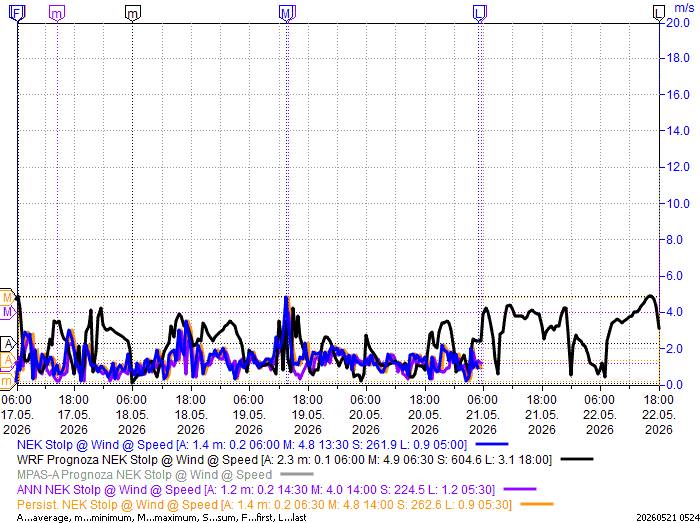Click the blue legend line swatch for NEK Stolp

point(492,444)
